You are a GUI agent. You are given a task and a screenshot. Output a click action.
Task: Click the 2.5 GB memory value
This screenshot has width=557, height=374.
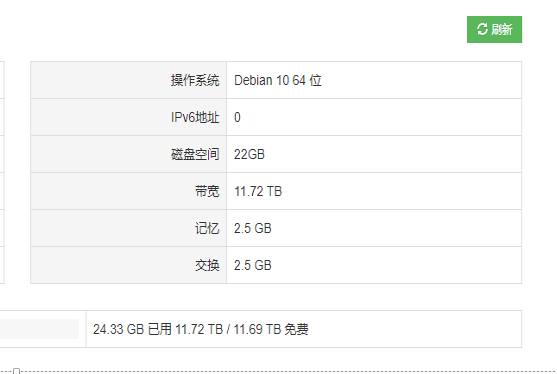point(253,228)
